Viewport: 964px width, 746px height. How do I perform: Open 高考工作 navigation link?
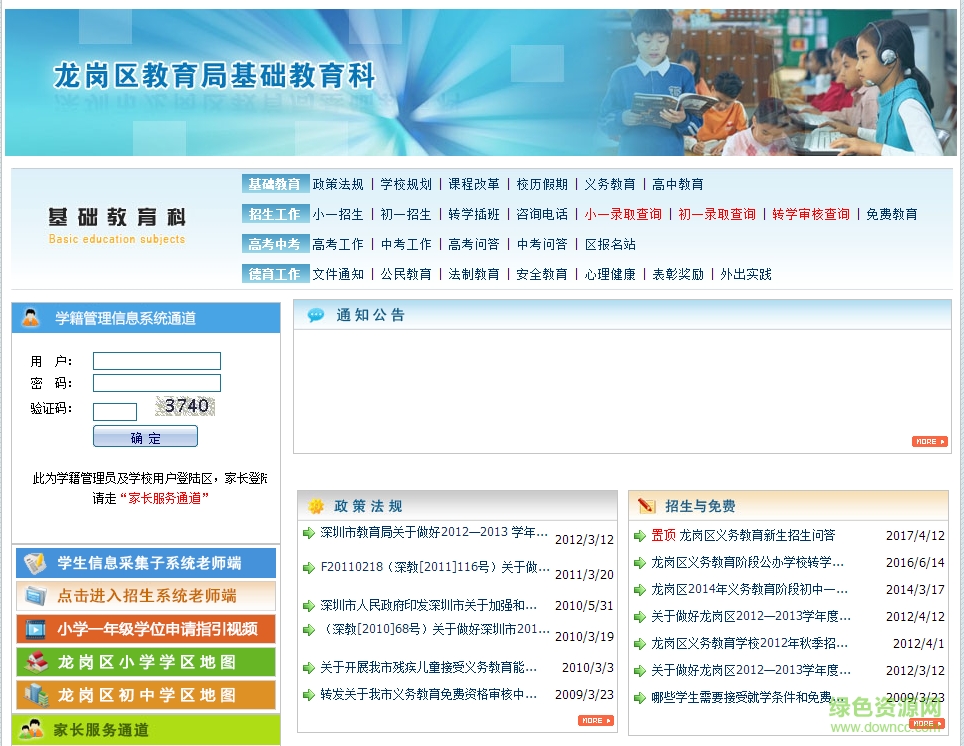point(338,244)
